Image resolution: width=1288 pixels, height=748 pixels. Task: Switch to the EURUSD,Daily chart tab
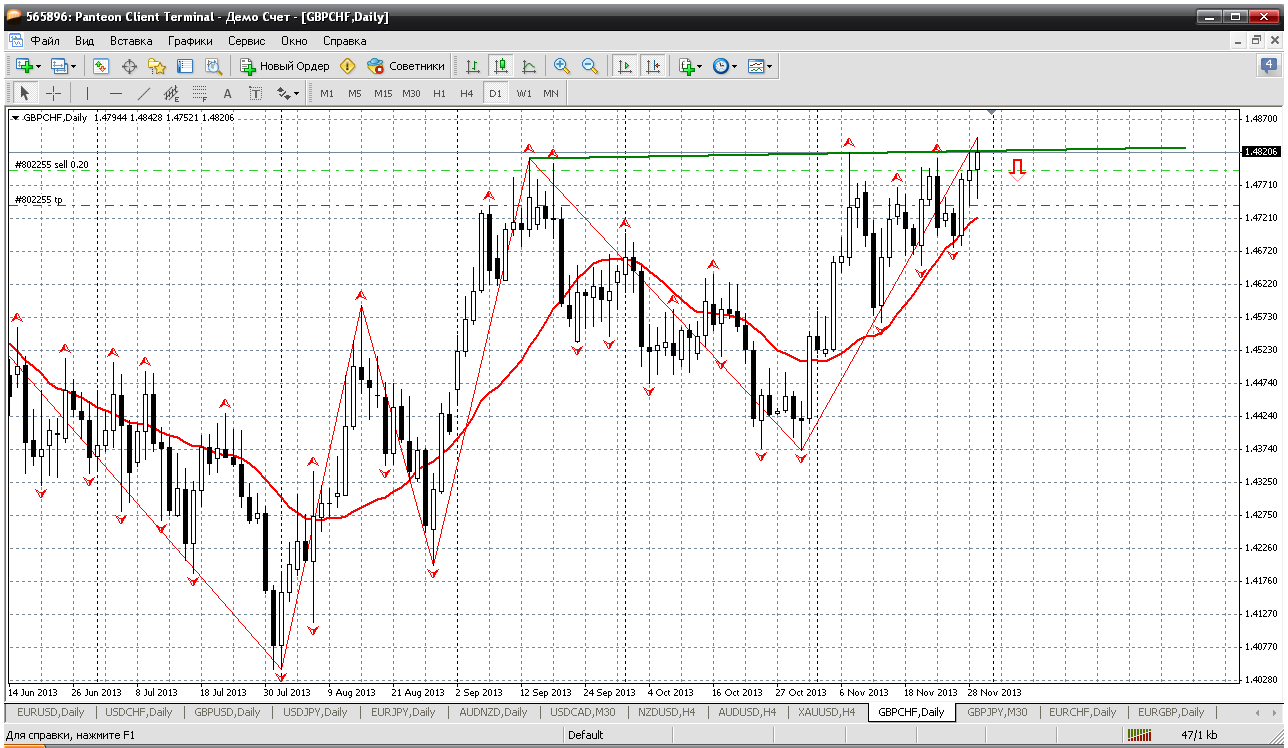pyautogui.click(x=52, y=712)
